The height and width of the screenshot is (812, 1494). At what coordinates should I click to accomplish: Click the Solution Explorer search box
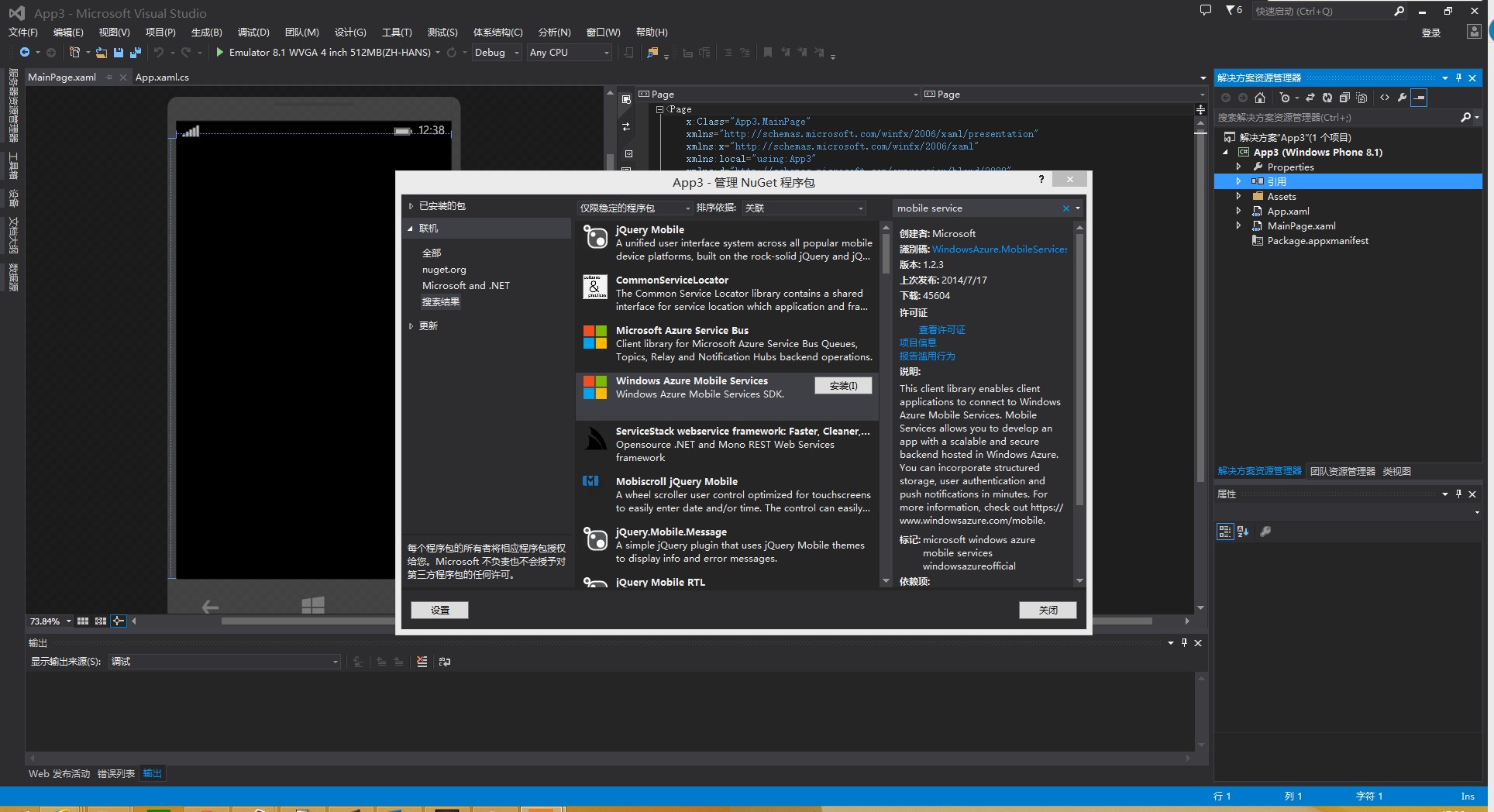point(1337,118)
